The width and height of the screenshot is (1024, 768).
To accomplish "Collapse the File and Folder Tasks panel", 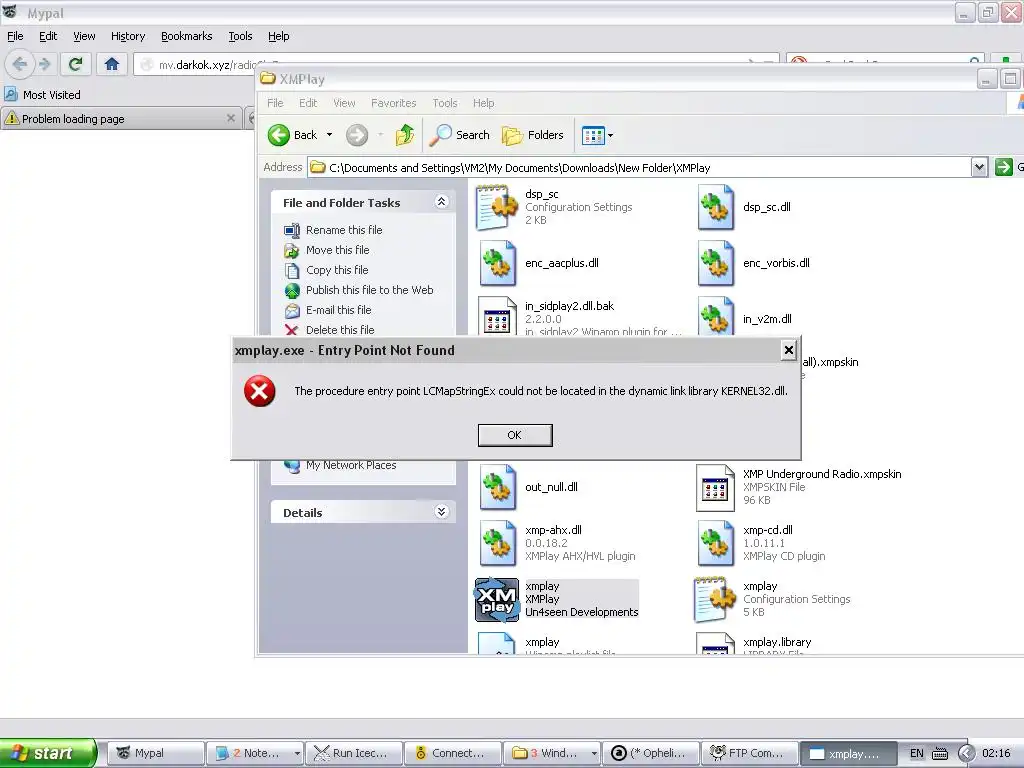I will coord(441,202).
